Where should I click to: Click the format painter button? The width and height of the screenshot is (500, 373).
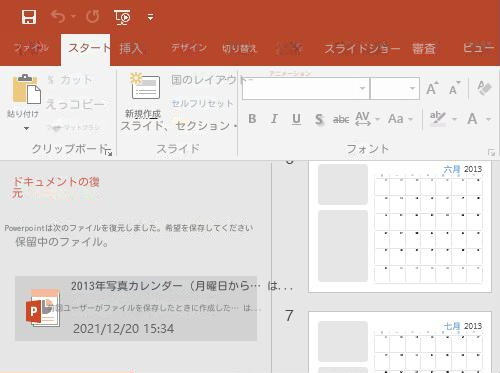click(x=73, y=127)
